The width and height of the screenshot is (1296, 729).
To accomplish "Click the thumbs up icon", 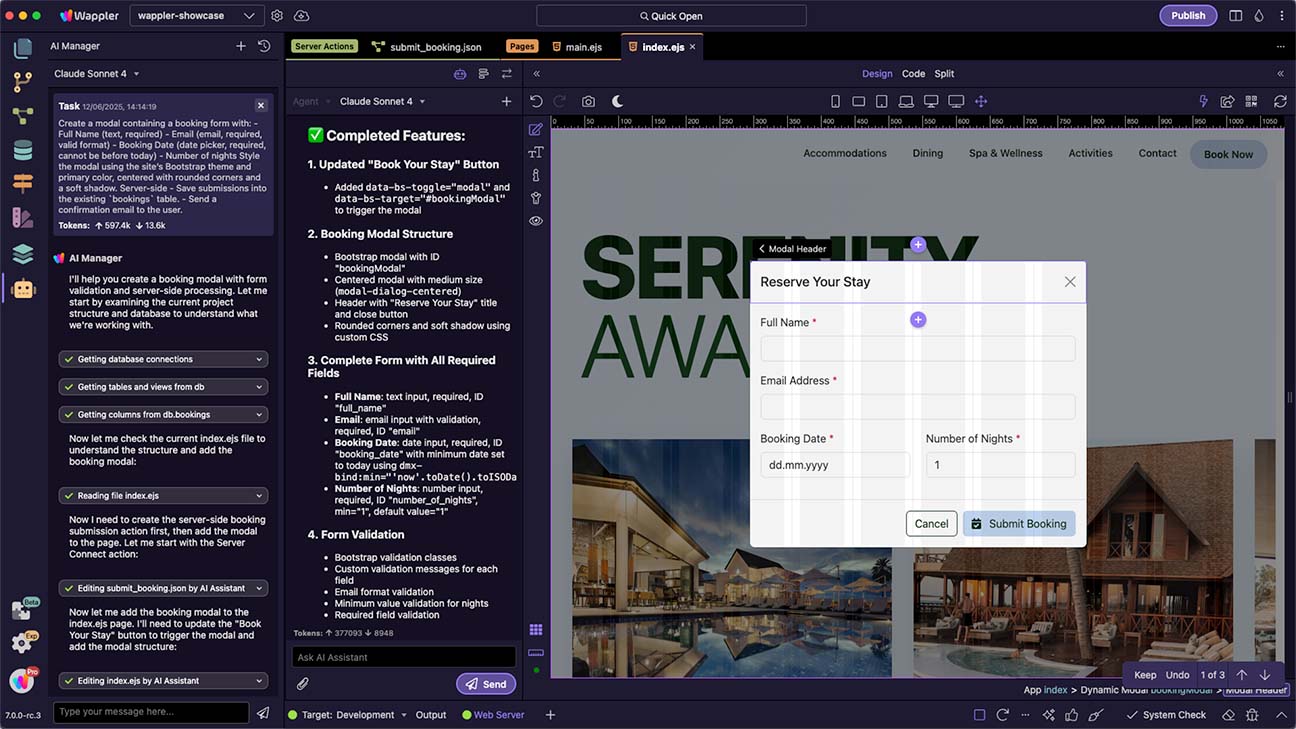I will coord(1072,715).
